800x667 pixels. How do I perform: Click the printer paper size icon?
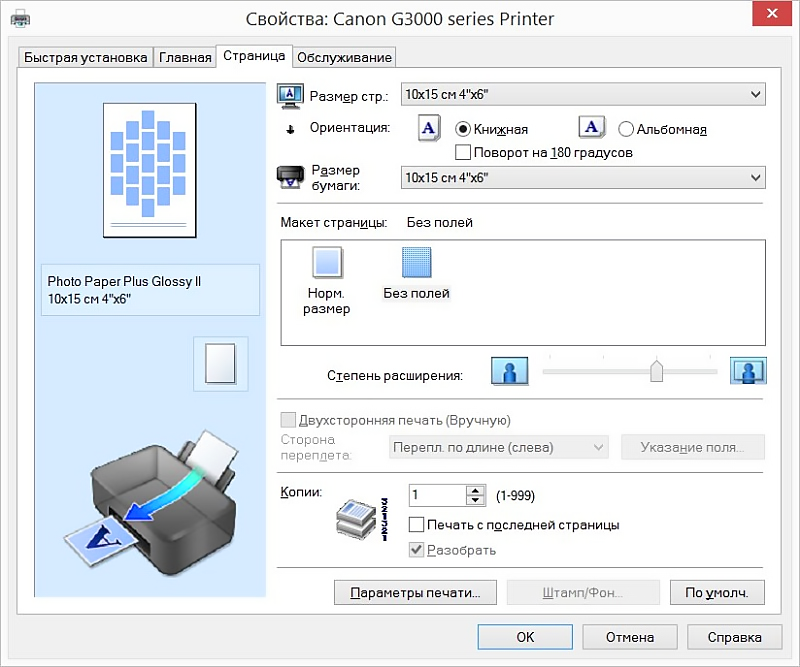pyautogui.click(x=290, y=177)
